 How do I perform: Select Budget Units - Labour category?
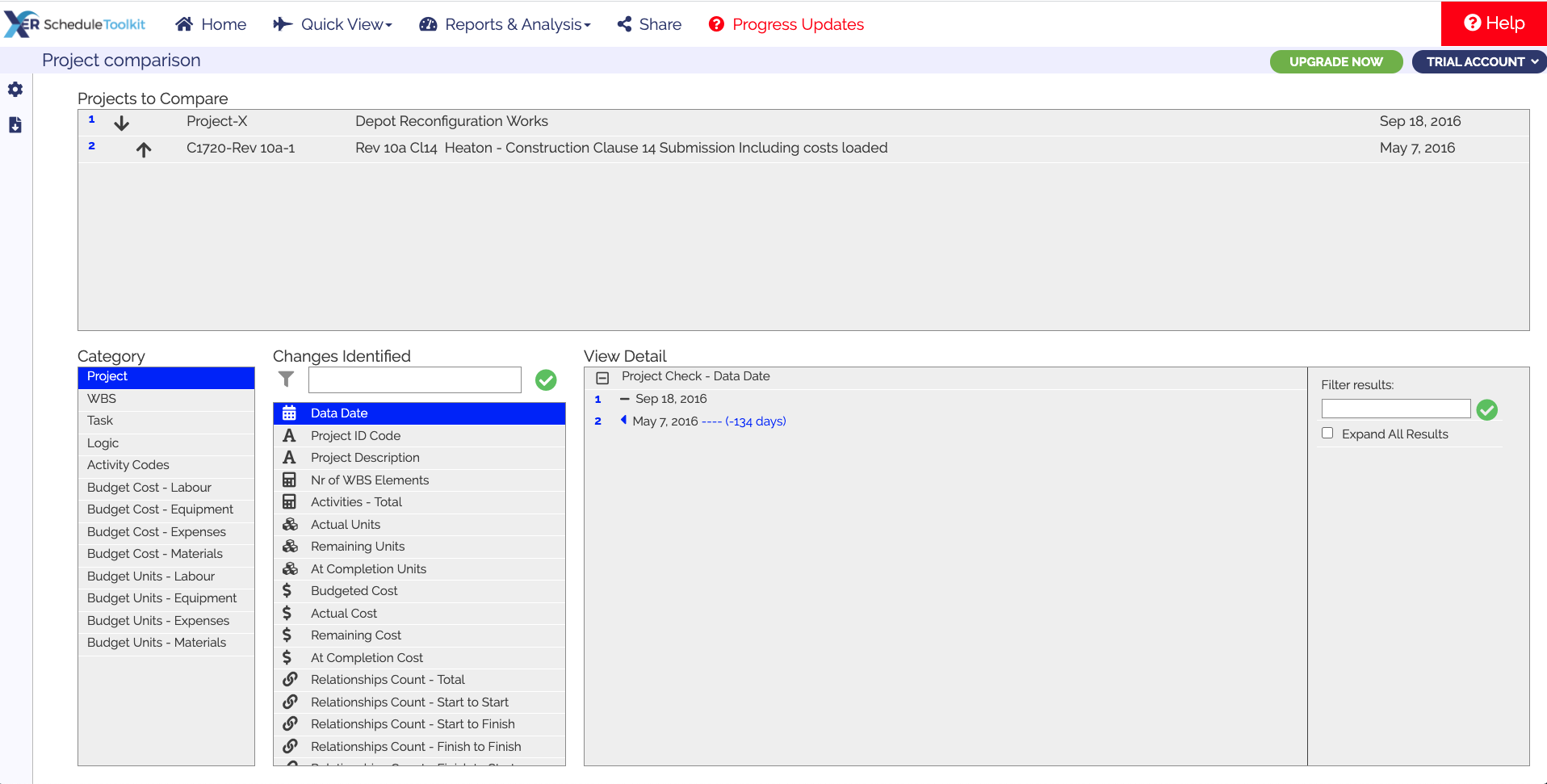coord(166,576)
